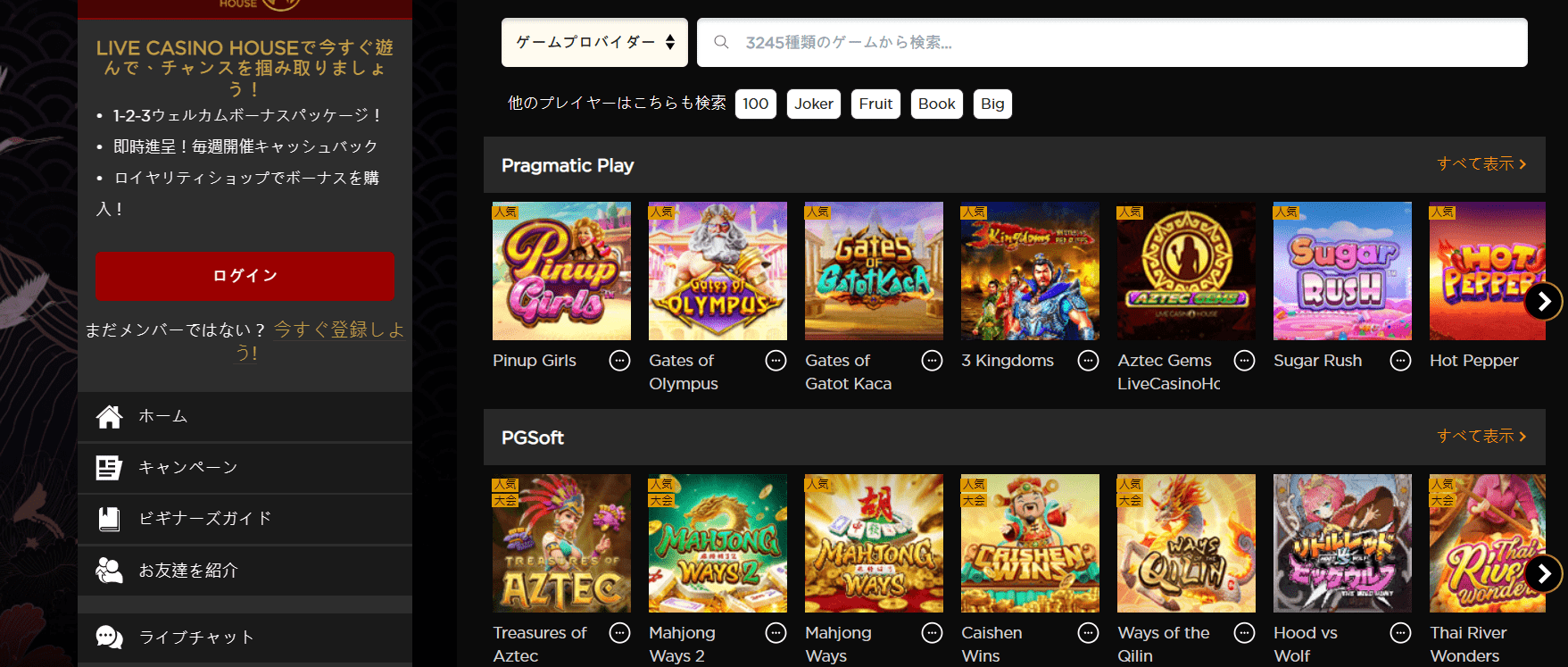Viewport: 1568px width, 667px height.
Task: Click the home house icon
Action: click(109, 417)
